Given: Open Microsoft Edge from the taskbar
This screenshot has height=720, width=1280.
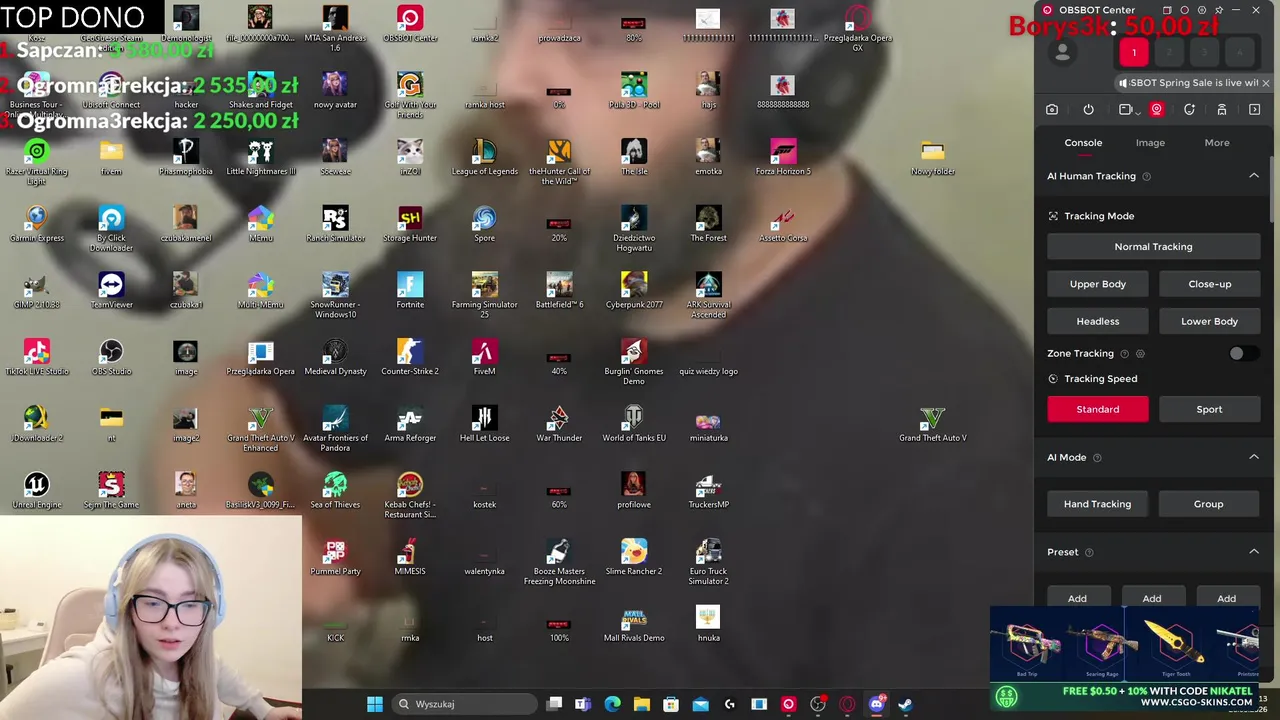Looking at the screenshot, I should pyautogui.click(x=612, y=704).
